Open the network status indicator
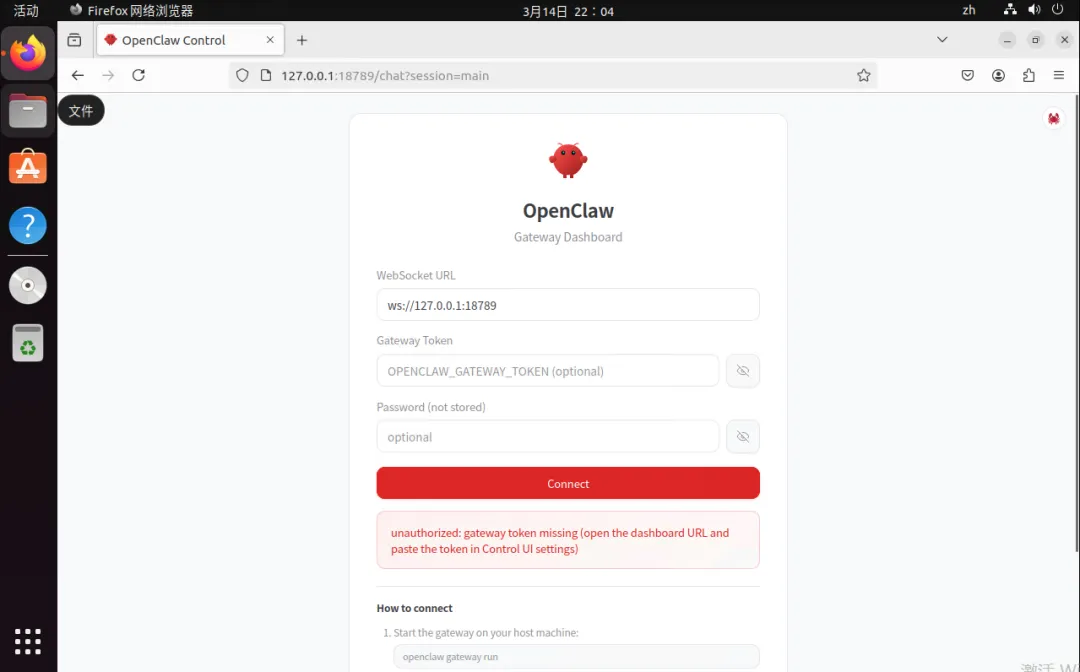This screenshot has height=672, width=1080. (1010, 10)
